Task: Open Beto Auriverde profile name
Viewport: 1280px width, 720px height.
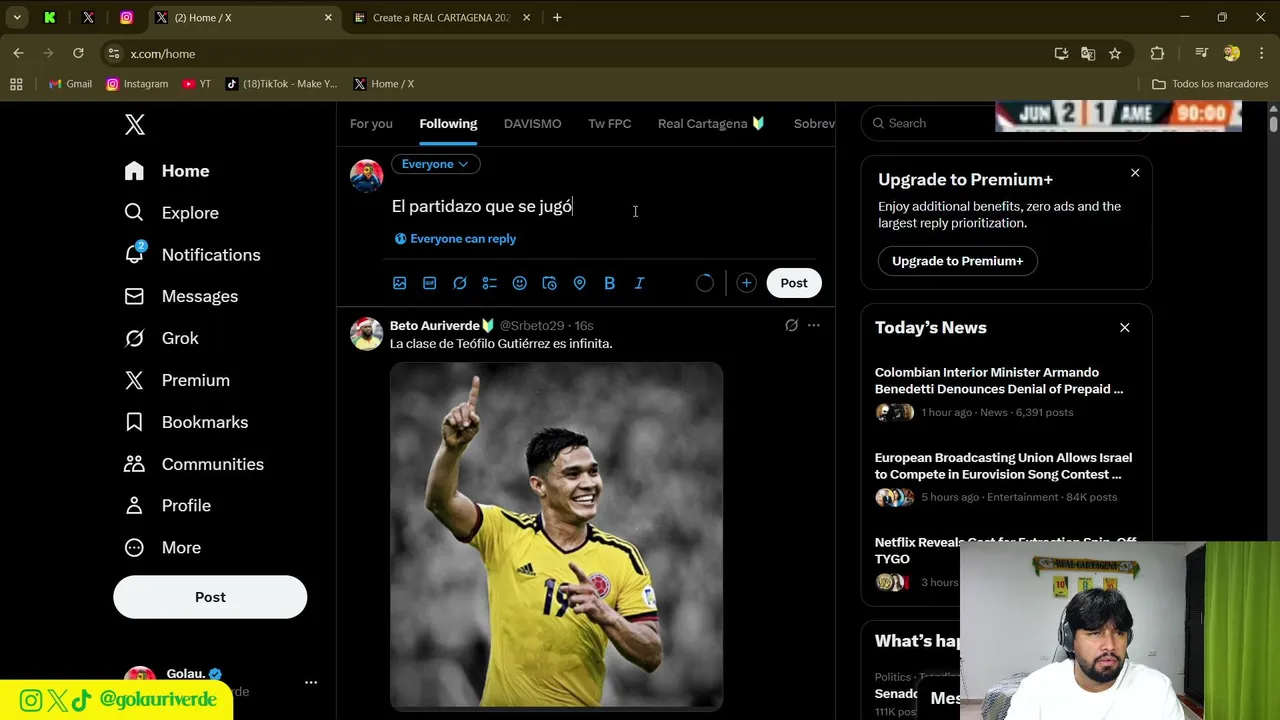Action: point(435,326)
